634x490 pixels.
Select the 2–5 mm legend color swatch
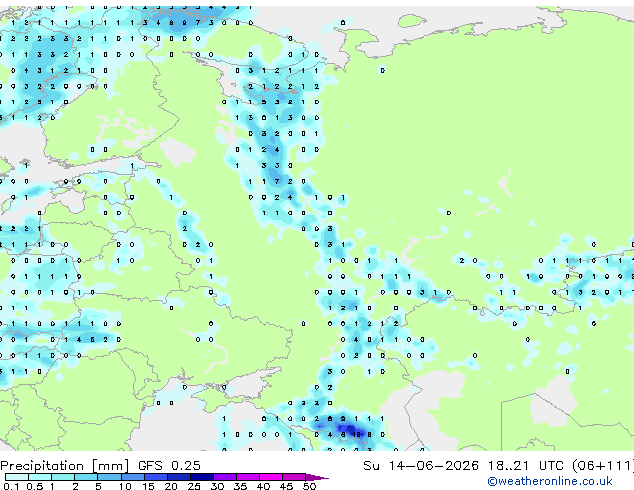86,477
